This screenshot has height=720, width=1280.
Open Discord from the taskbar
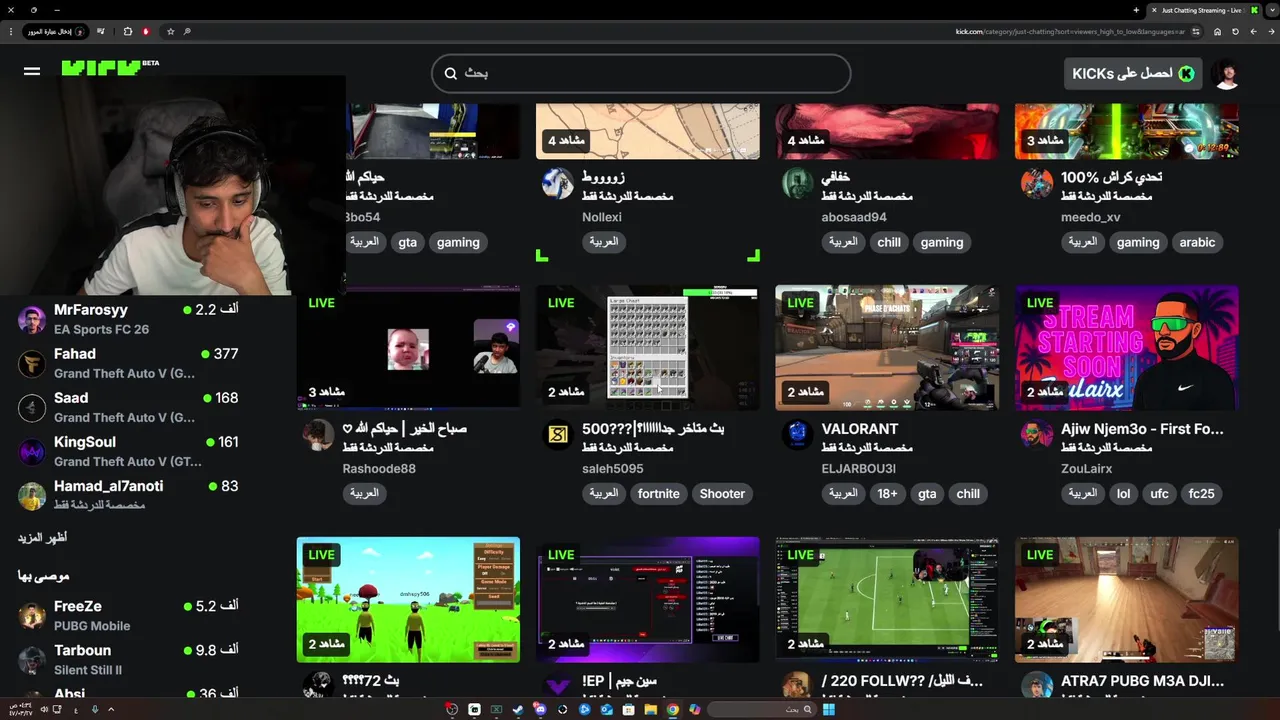[x=540, y=710]
